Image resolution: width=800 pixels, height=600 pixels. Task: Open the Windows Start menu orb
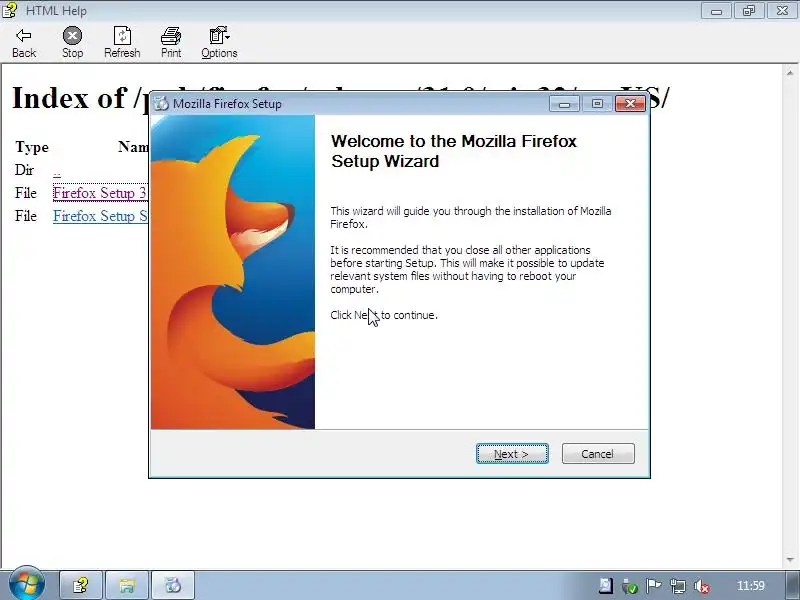[26, 584]
